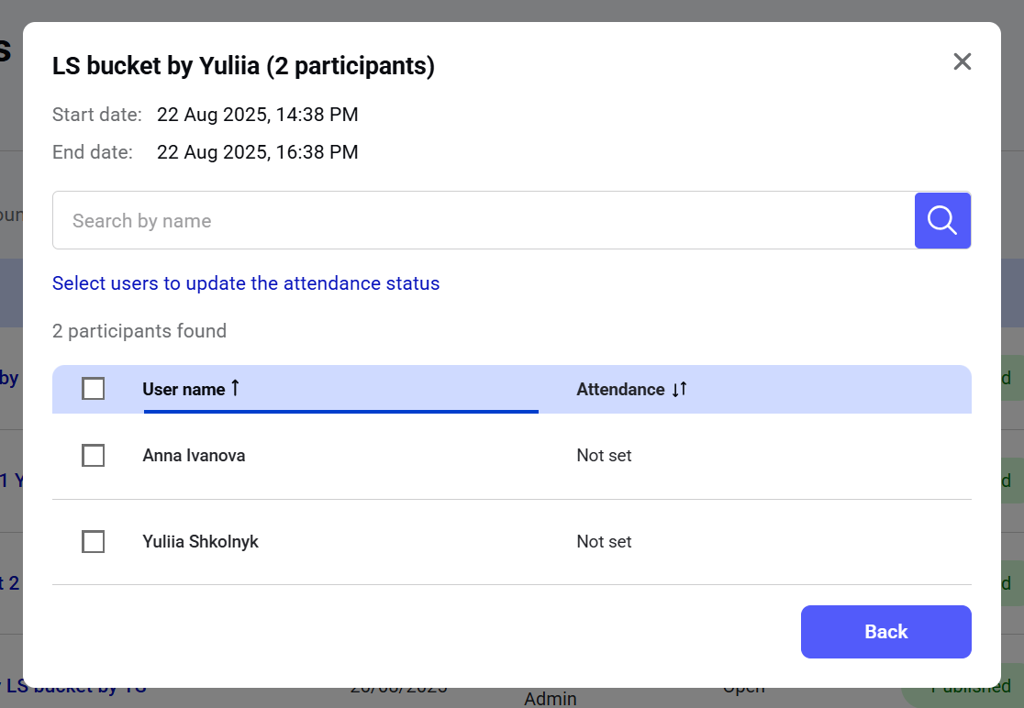Screen dimensions: 1024x708
Task: Click the attendance status hint text
Action: pyautogui.click(x=246, y=283)
